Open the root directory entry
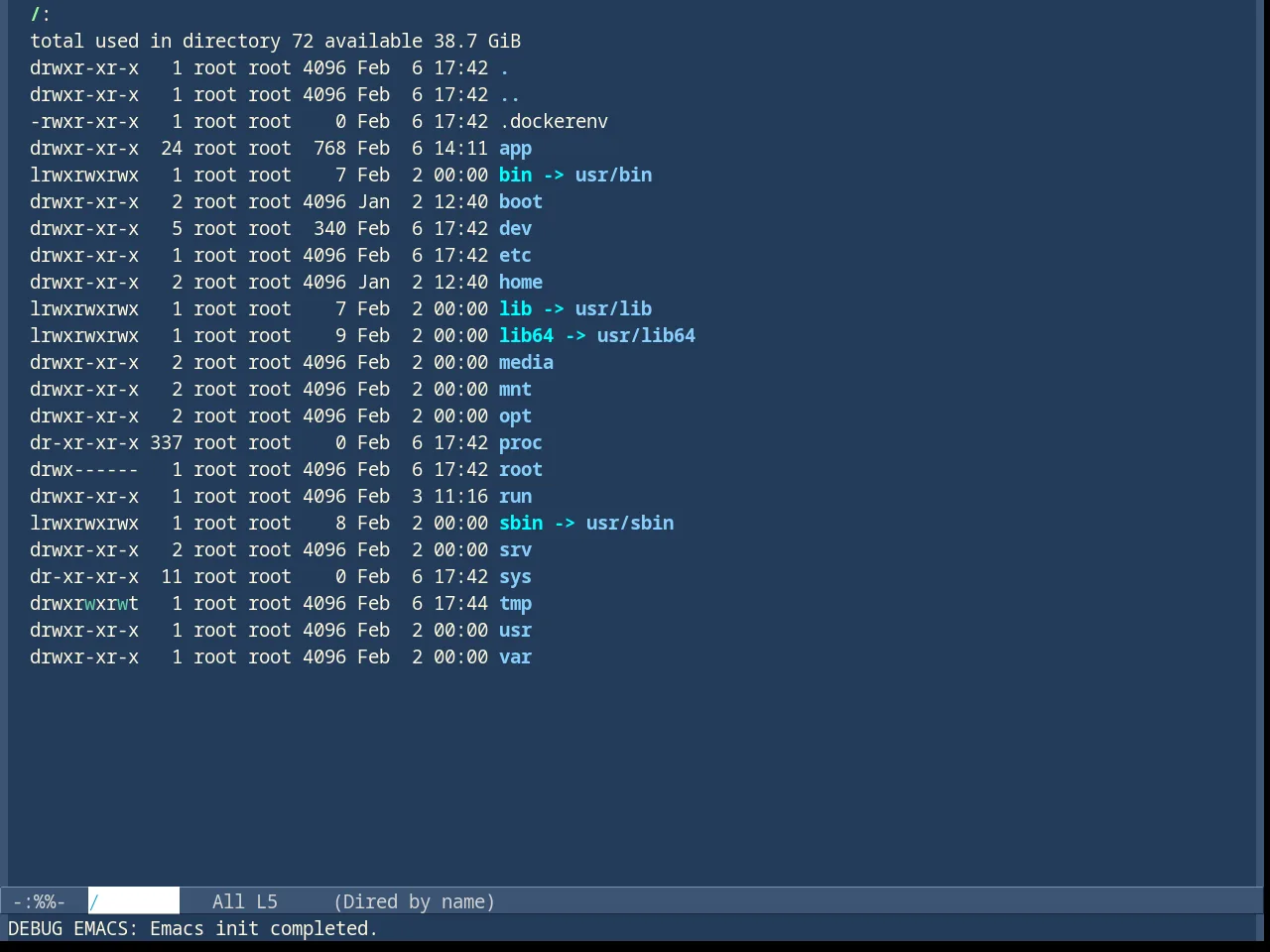The height and width of the screenshot is (952, 1270). point(521,469)
